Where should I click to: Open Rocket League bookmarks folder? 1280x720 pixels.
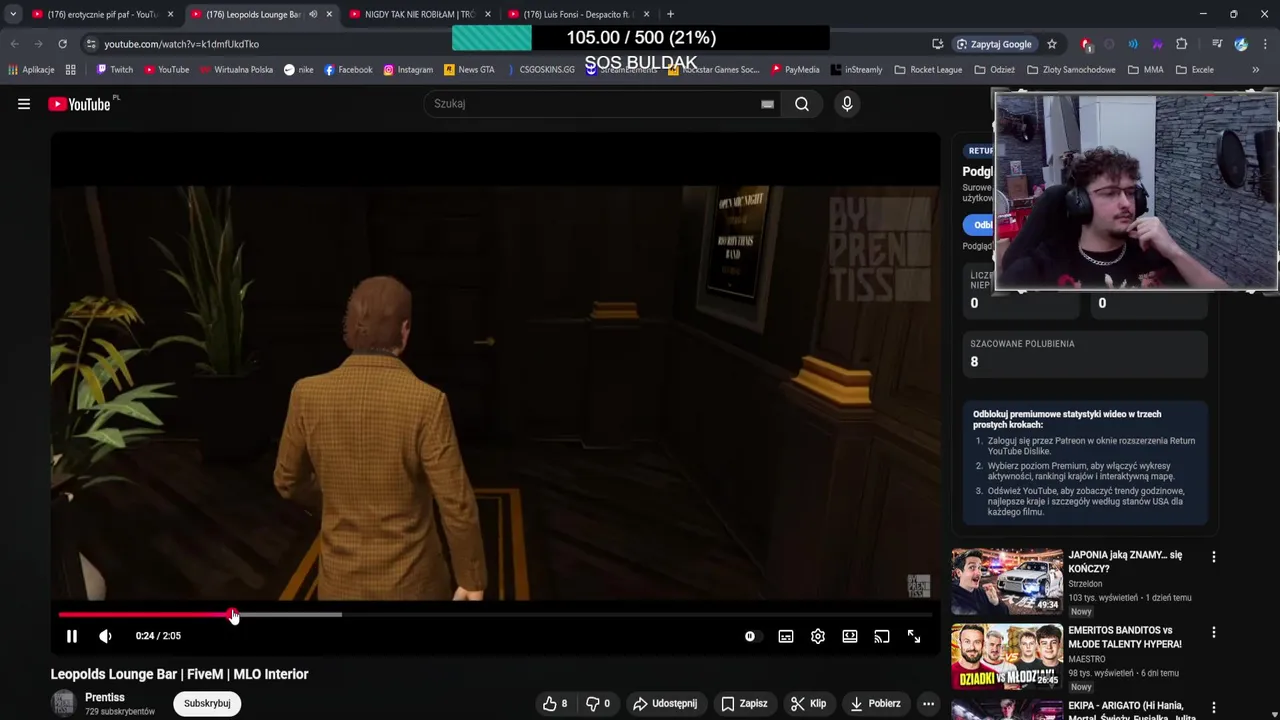(x=928, y=70)
